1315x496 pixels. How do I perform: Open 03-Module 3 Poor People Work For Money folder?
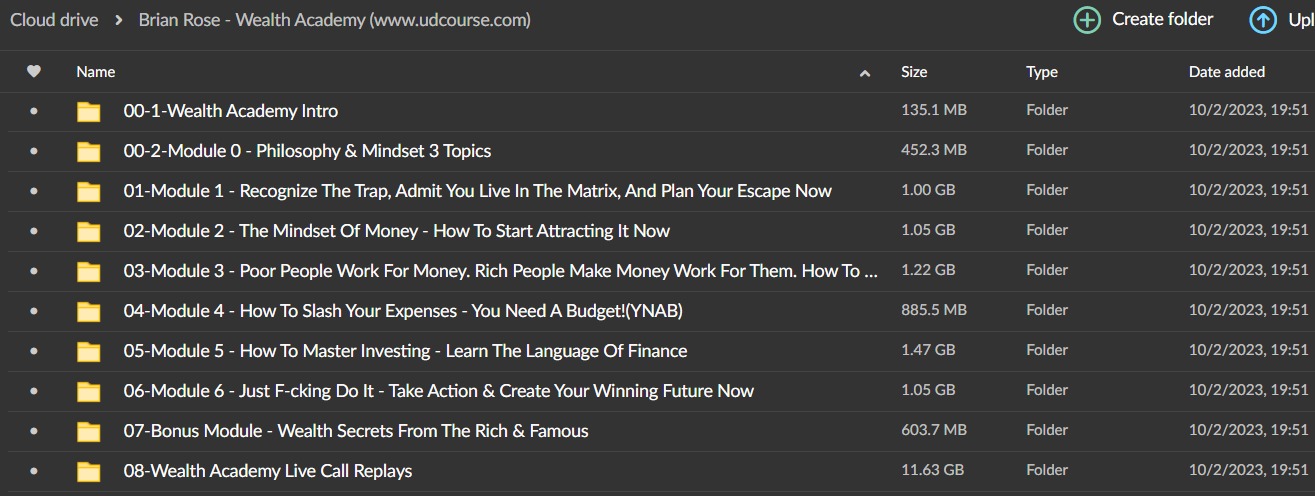(x=501, y=271)
